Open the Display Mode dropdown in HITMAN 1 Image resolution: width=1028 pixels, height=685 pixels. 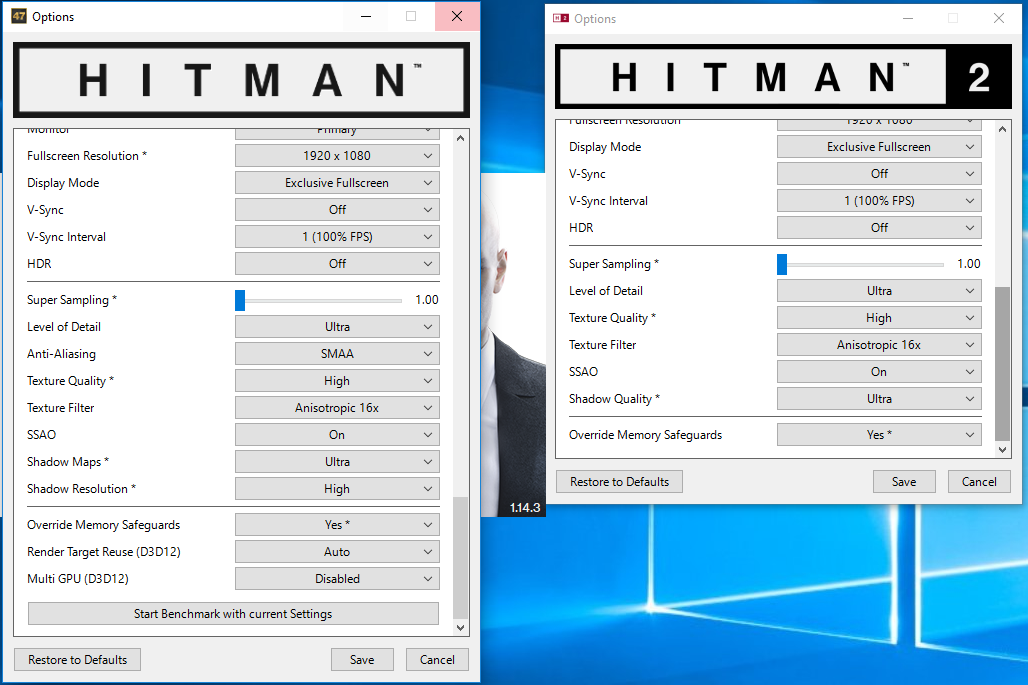[x=337, y=182]
